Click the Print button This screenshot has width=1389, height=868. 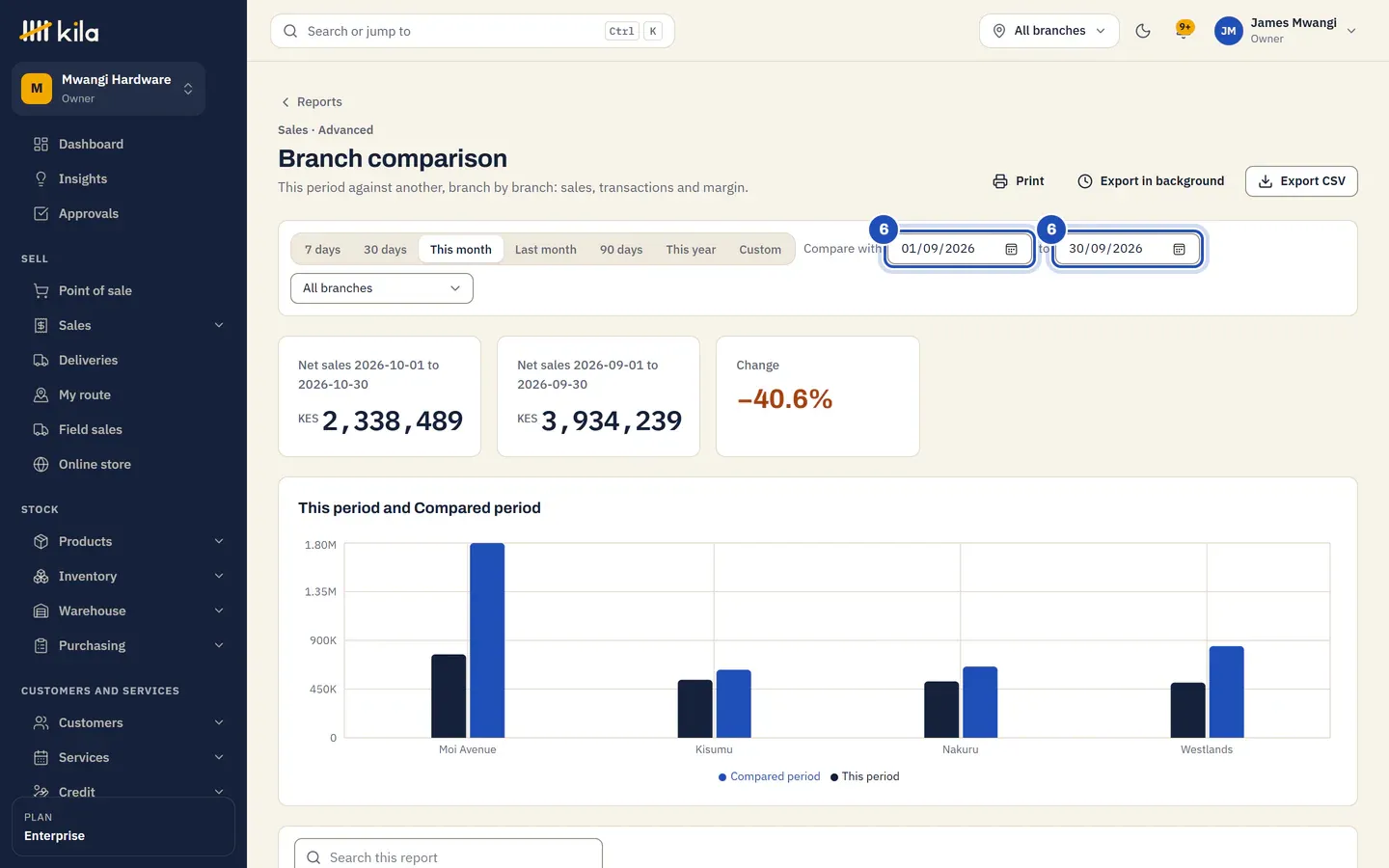pyautogui.click(x=1019, y=181)
